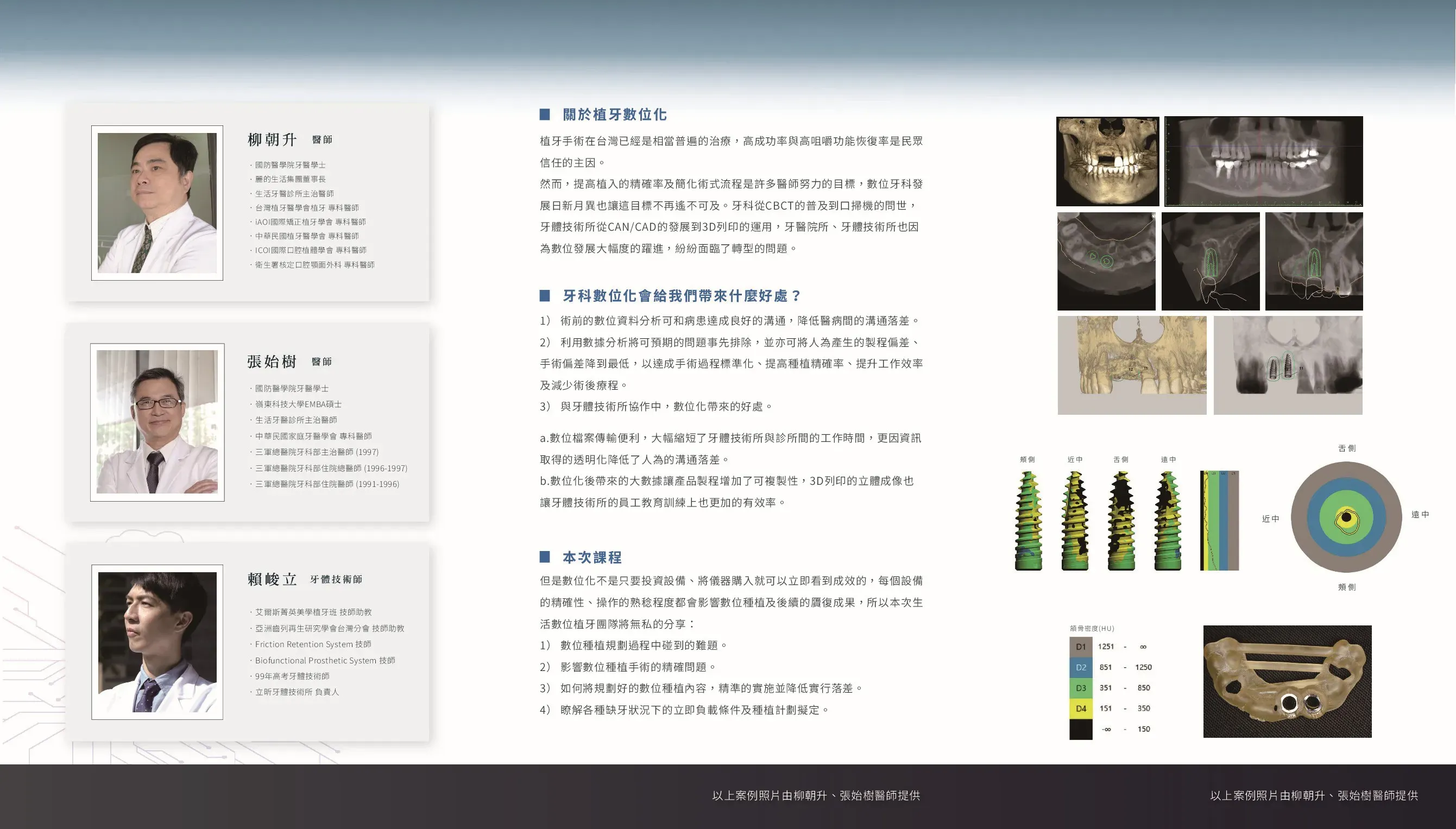Image resolution: width=1456 pixels, height=829 pixels.
Task: Click the implant model labeled 近中
Action: coord(1075,521)
